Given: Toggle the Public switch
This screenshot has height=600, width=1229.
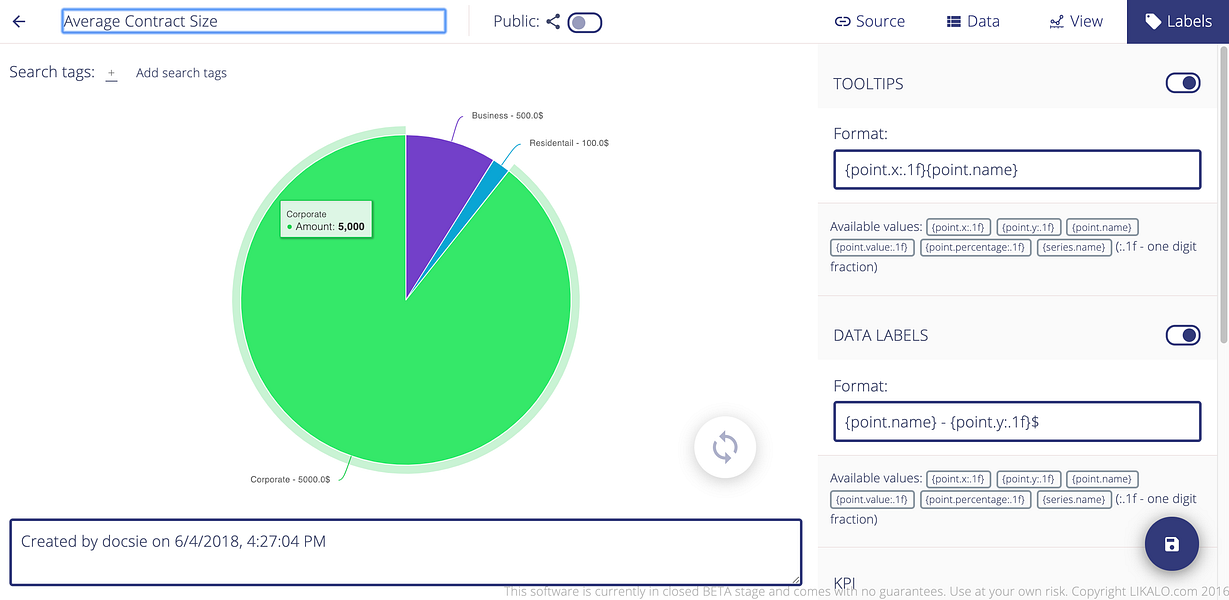Looking at the screenshot, I should coord(584,22).
